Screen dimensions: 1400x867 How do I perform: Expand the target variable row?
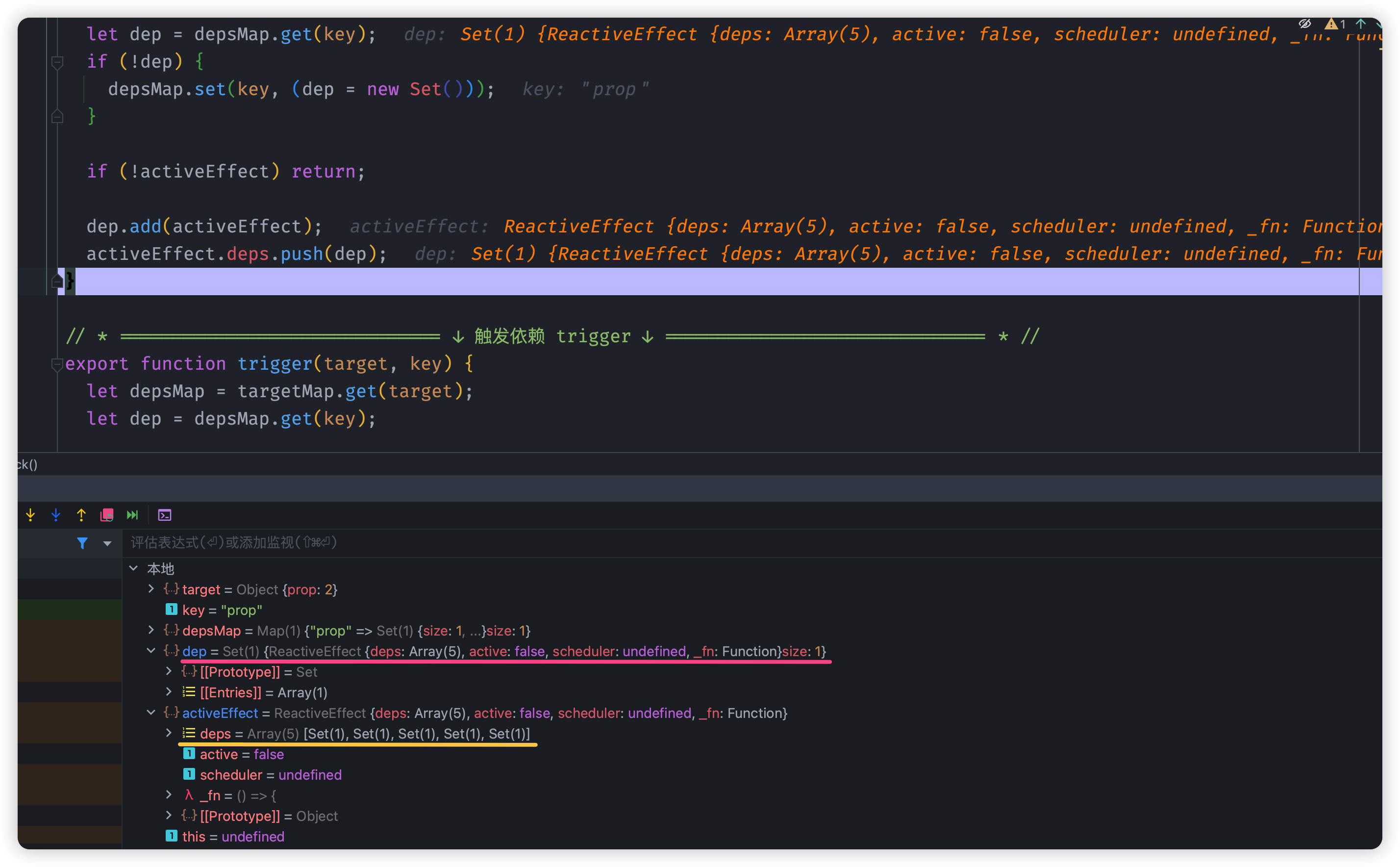tap(150, 589)
